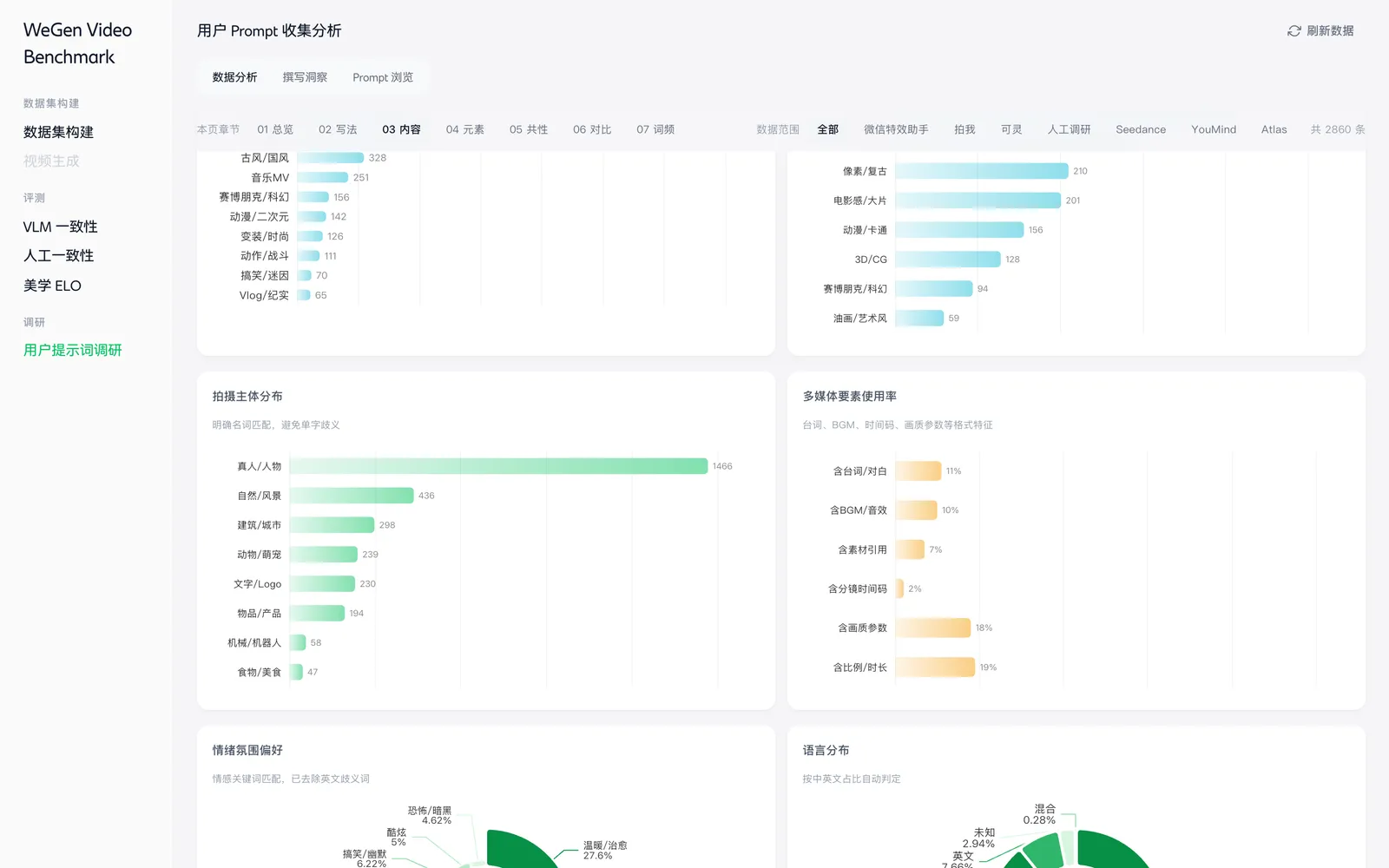Screen dimensions: 1389x868
Task: Filter data range to 全部
Action: 827,129
